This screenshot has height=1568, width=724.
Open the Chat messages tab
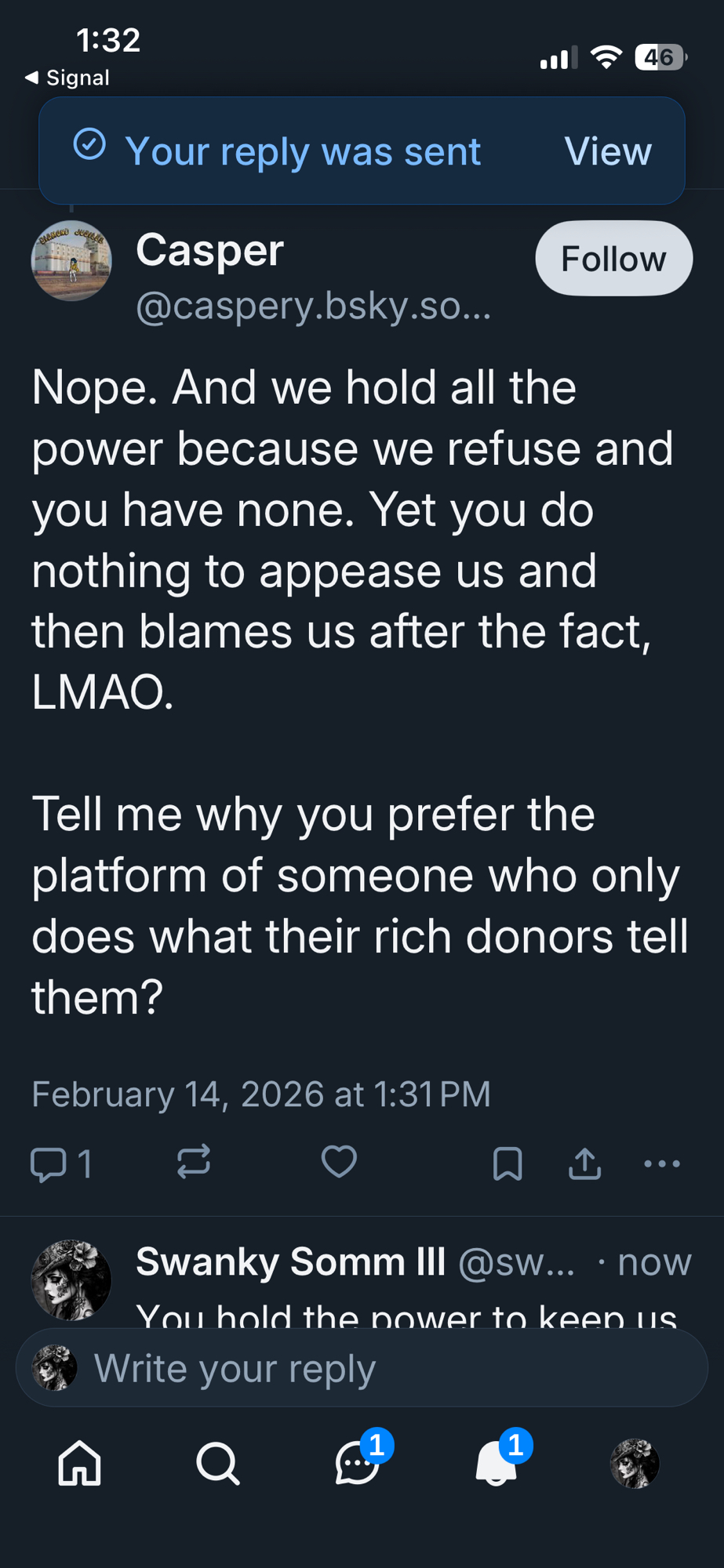(357, 1464)
